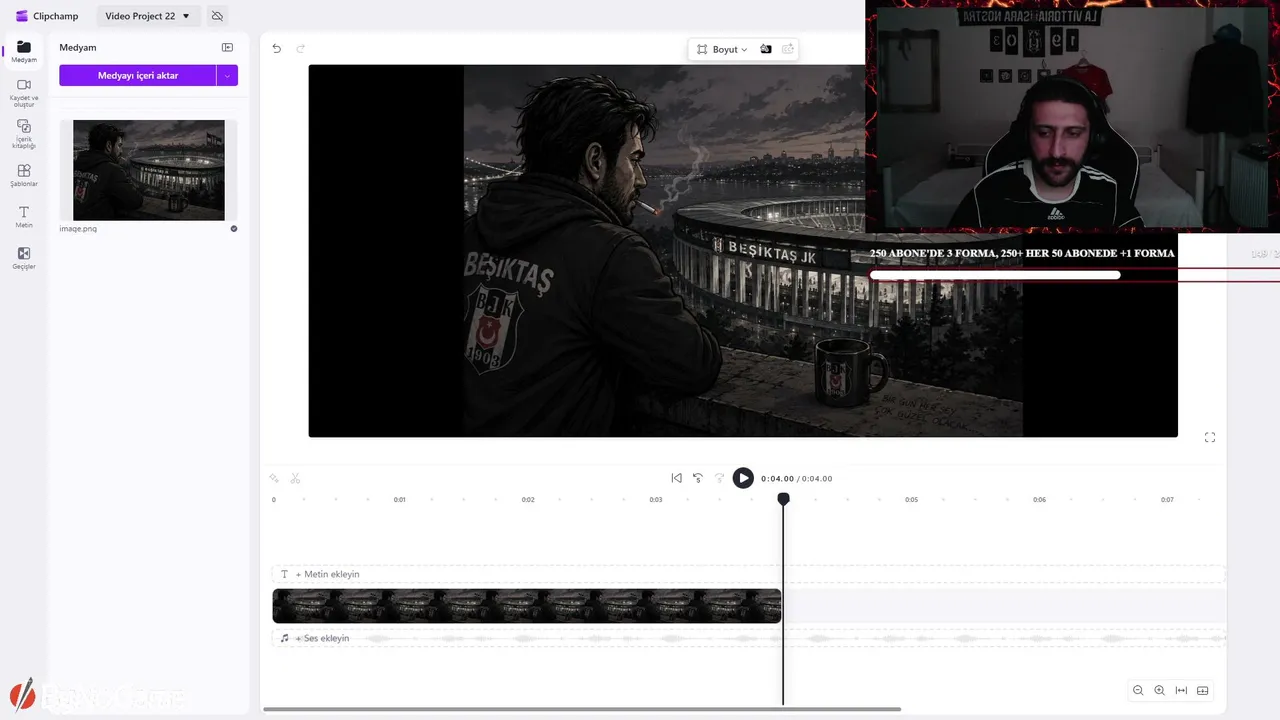Rewind playback by 5 seconds

698,478
